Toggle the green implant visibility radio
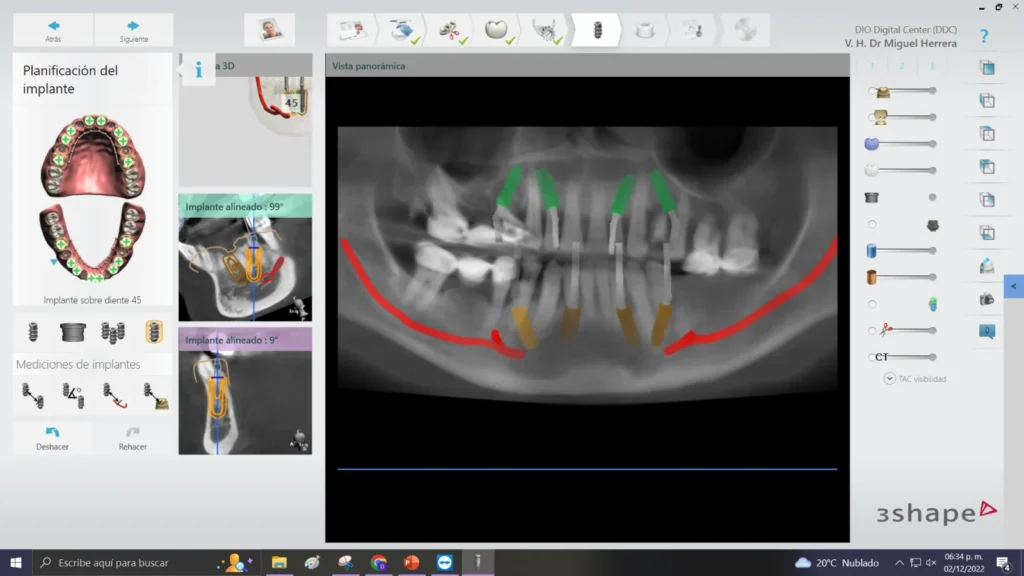Viewport: 1024px width, 576px height. click(x=872, y=304)
